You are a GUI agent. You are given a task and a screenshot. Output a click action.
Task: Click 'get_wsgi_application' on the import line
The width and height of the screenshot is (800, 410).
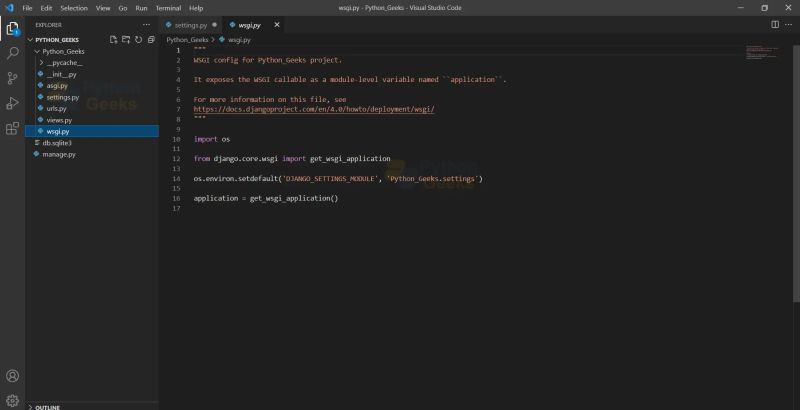350,159
